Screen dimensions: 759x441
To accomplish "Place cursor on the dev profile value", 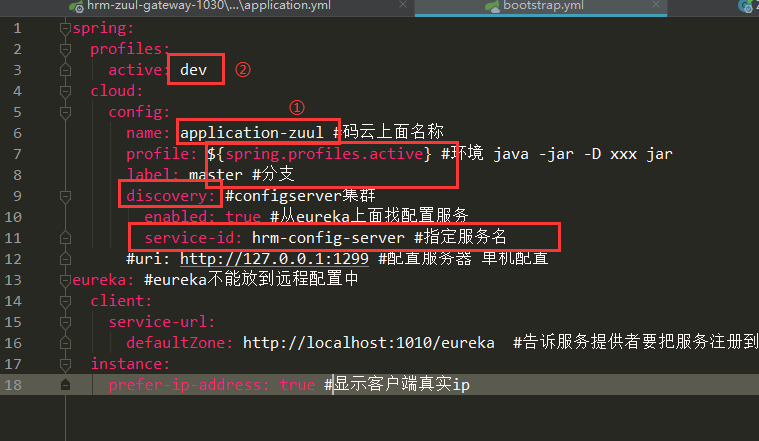I will click(x=193, y=70).
